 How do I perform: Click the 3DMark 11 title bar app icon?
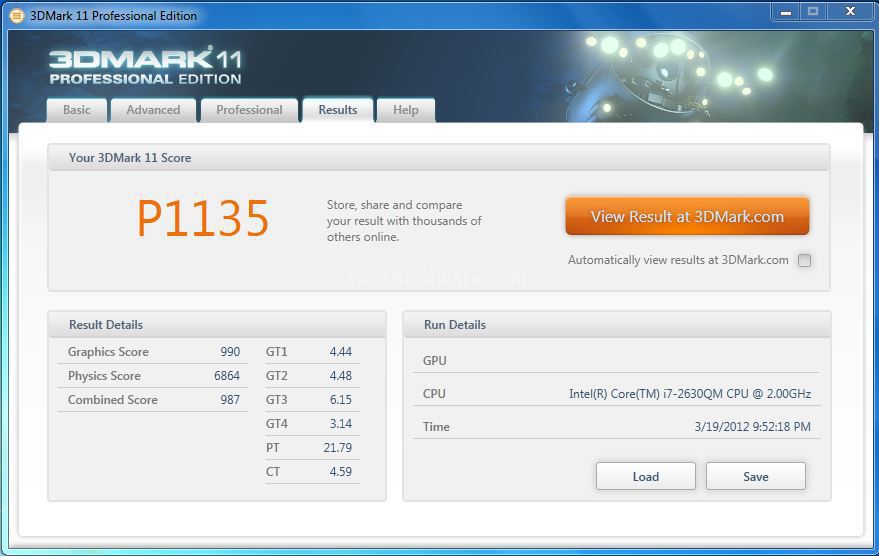point(17,16)
